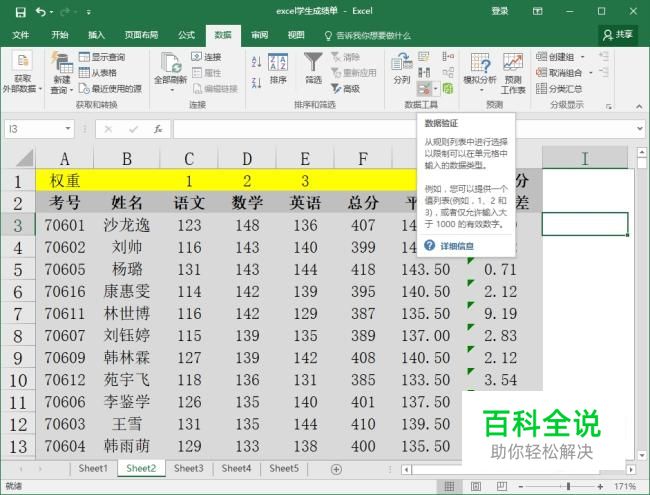650x495 pixels.
Task: Click Show Queries (显示查询)
Action: [102, 57]
